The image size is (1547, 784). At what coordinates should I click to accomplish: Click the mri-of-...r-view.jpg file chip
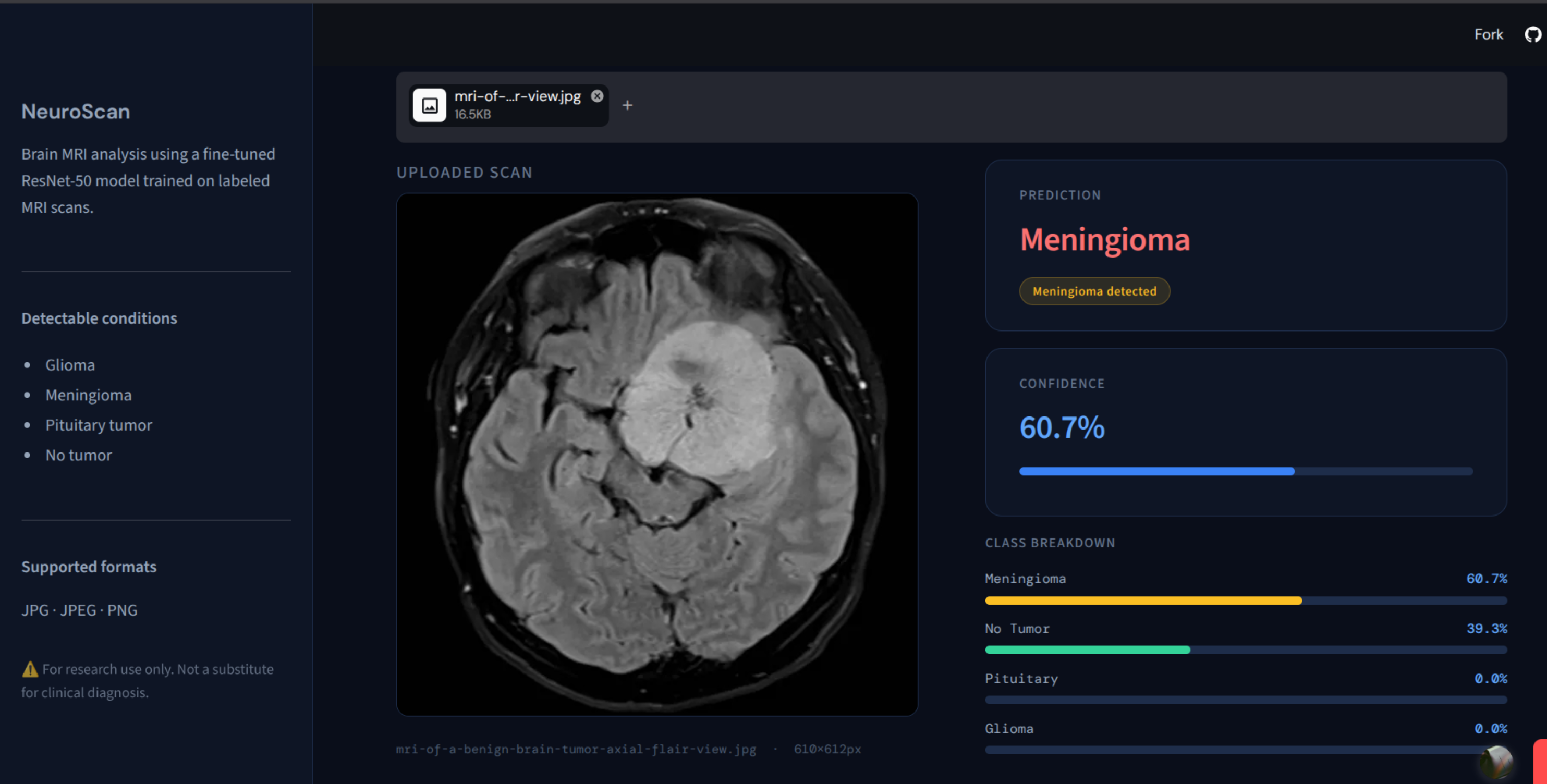point(509,106)
